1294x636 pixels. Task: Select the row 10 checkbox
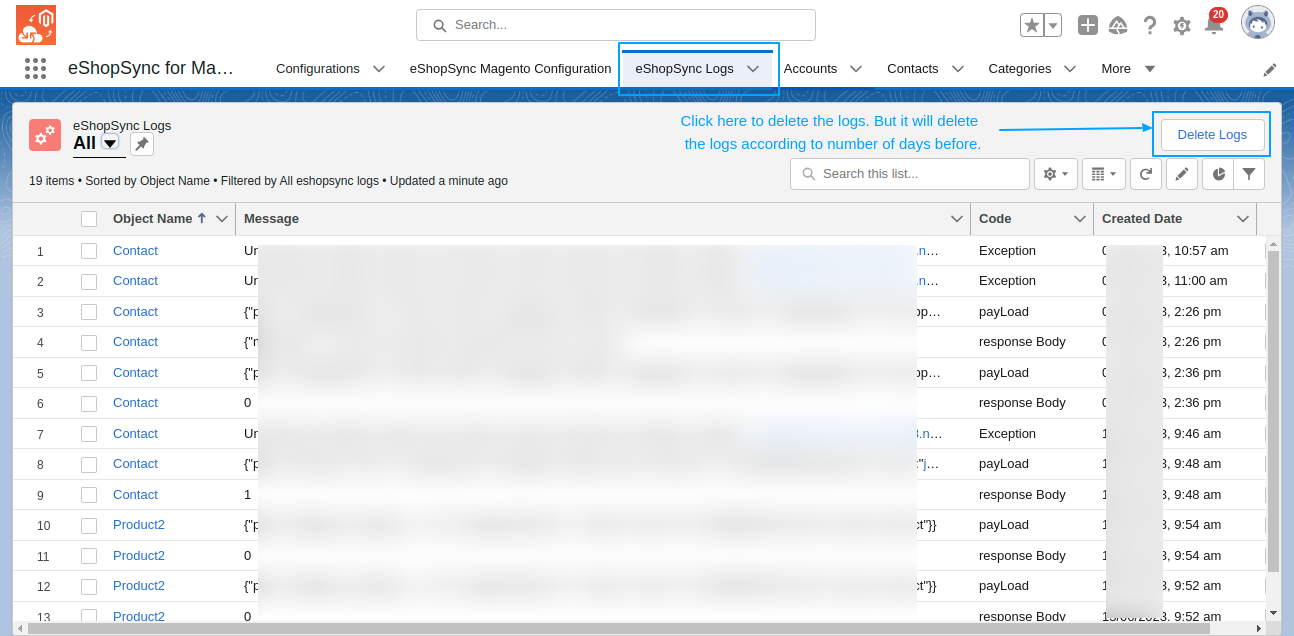pos(89,525)
